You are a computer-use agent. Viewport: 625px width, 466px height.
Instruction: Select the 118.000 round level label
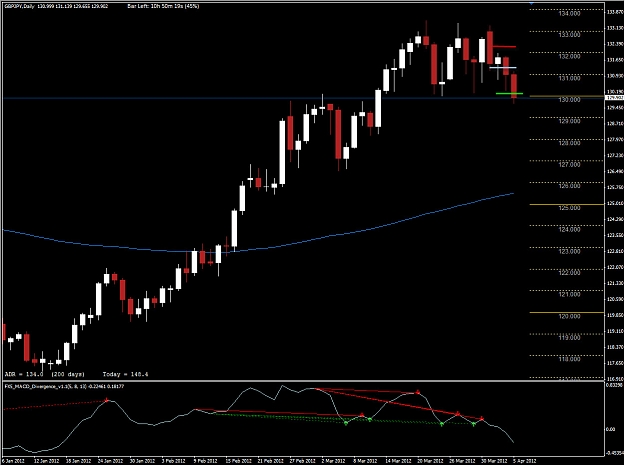click(x=570, y=360)
